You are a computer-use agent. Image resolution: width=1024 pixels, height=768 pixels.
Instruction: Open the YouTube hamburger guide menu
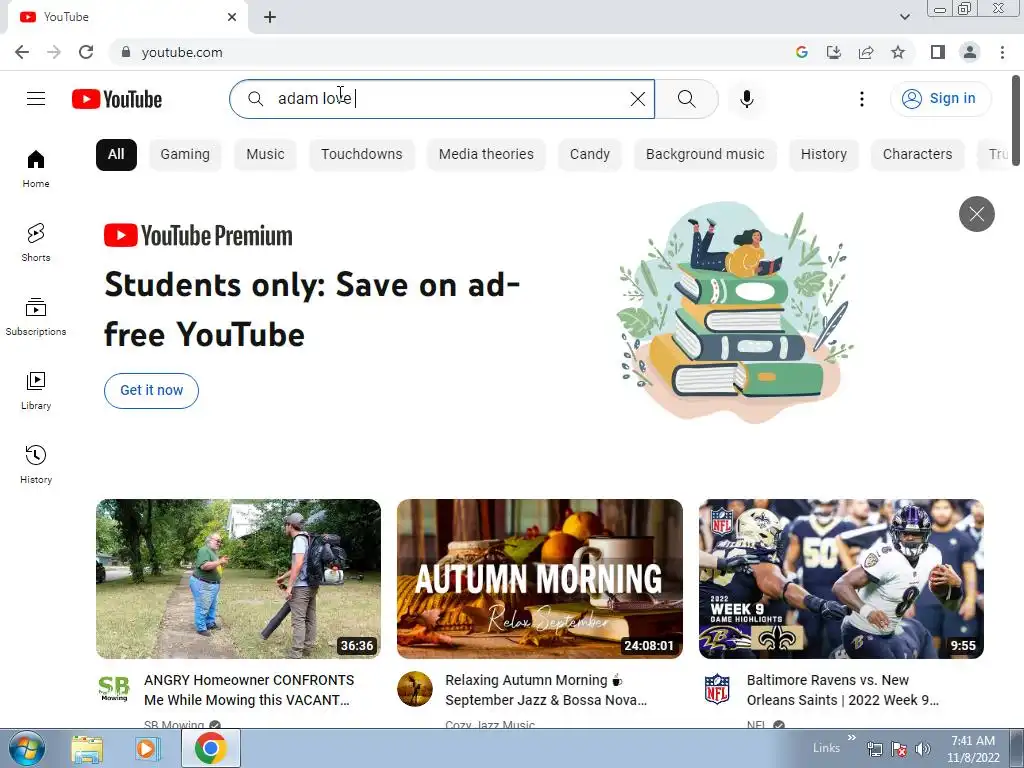[x=36, y=99]
